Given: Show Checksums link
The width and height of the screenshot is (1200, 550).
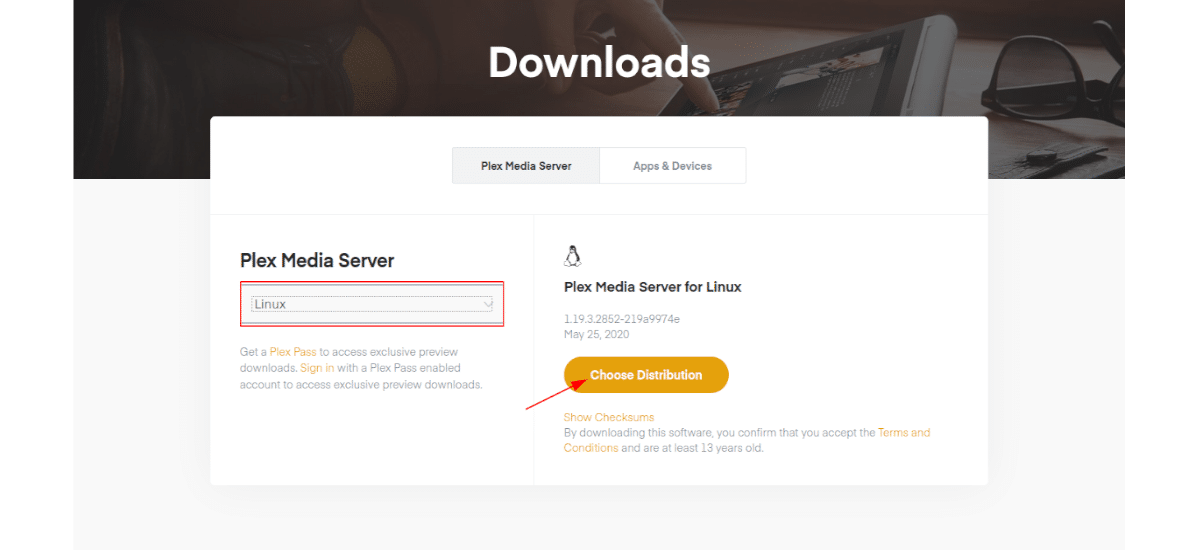Looking at the screenshot, I should pyautogui.click(x=609, y=417).
